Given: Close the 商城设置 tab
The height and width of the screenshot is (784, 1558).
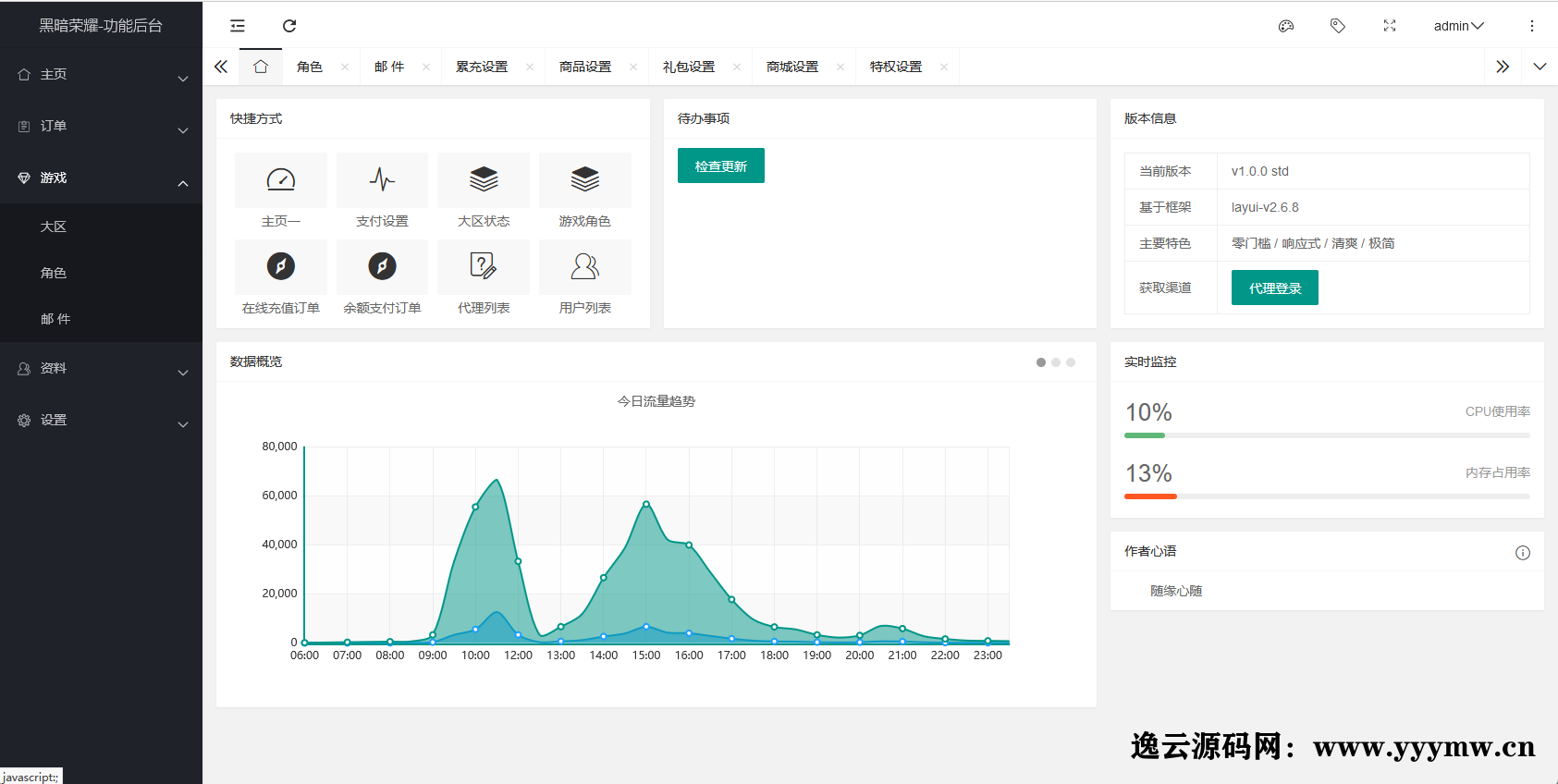Looking at the screenshot, I should click(840, 67).
